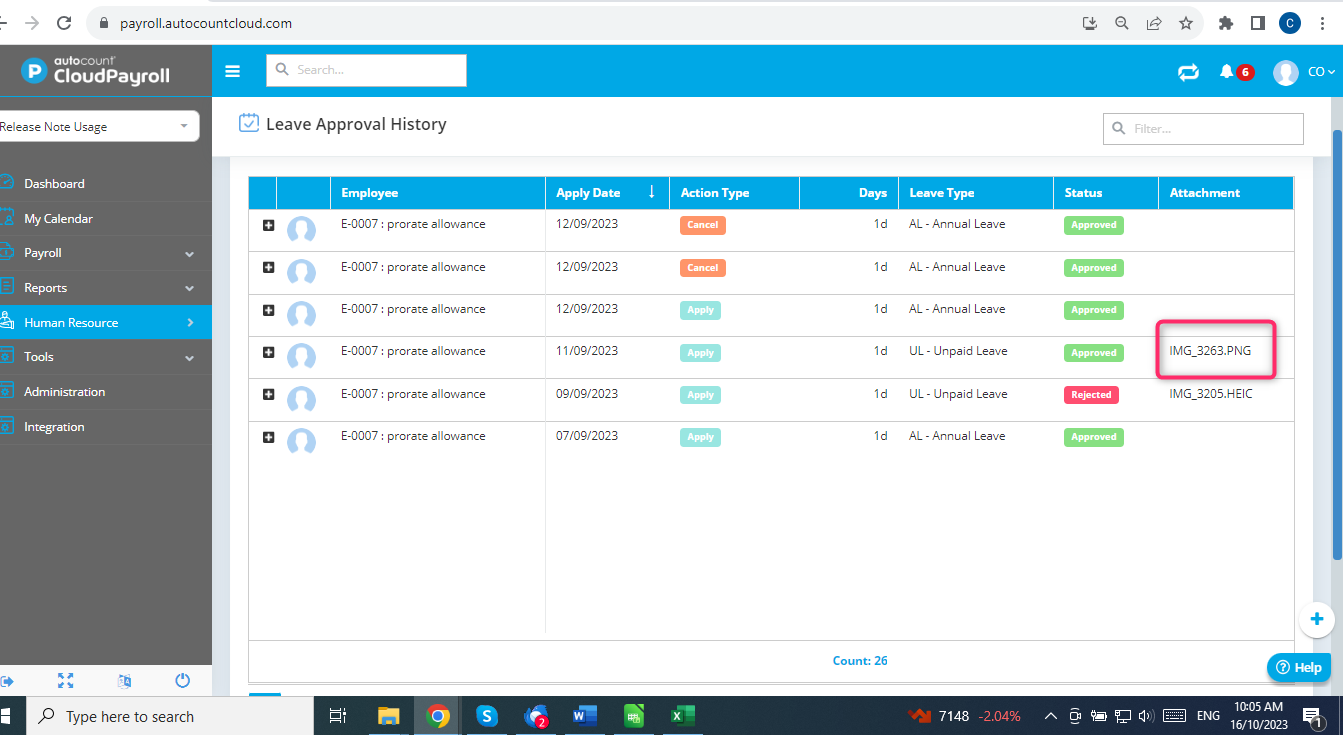1343x735 pixels.
Task: Expand the 09/09/2023 rejected row
Action: [x=268, y=395]
